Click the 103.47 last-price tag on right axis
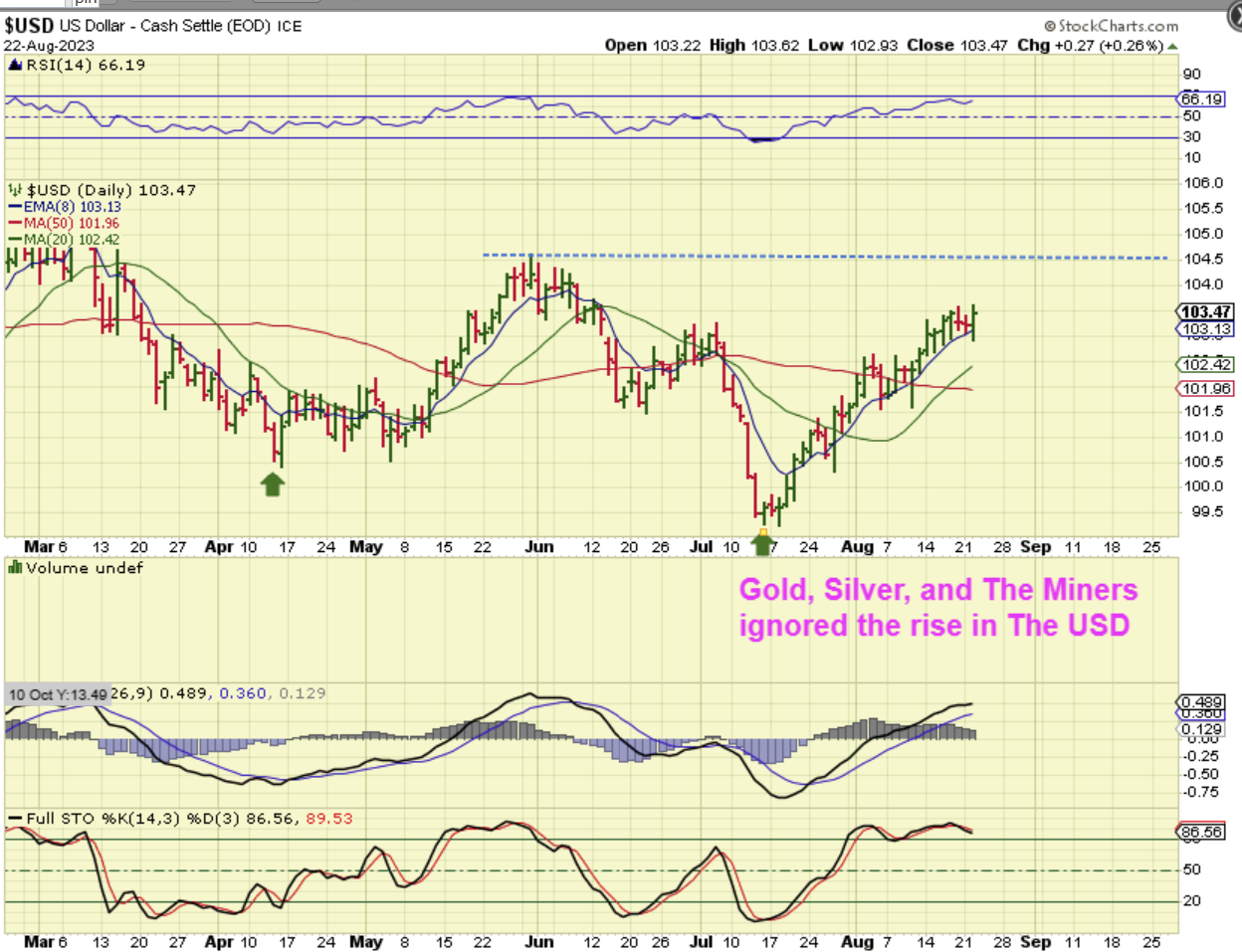Viewport: 1242px width, 952px height. (1205, 311)
